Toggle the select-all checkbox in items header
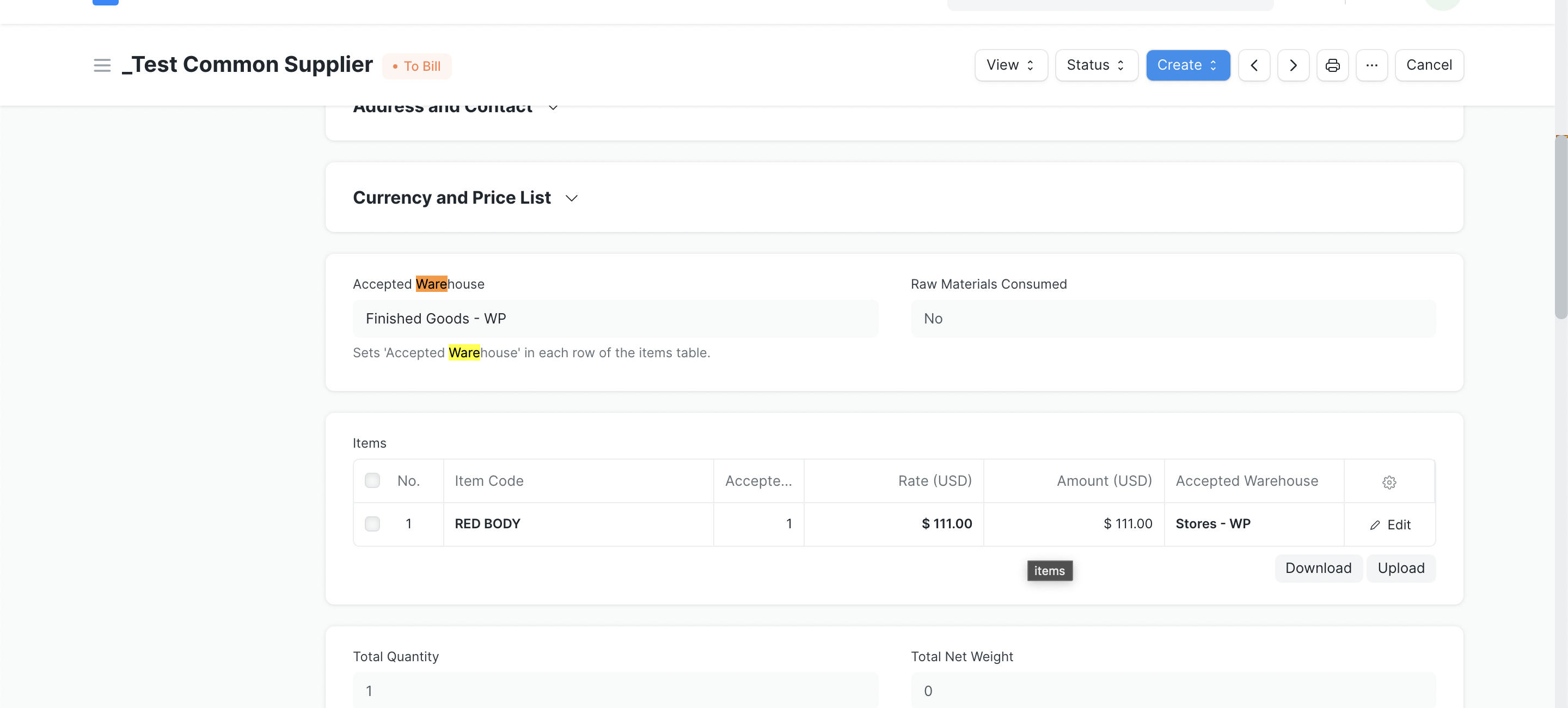 coord(372,480)
